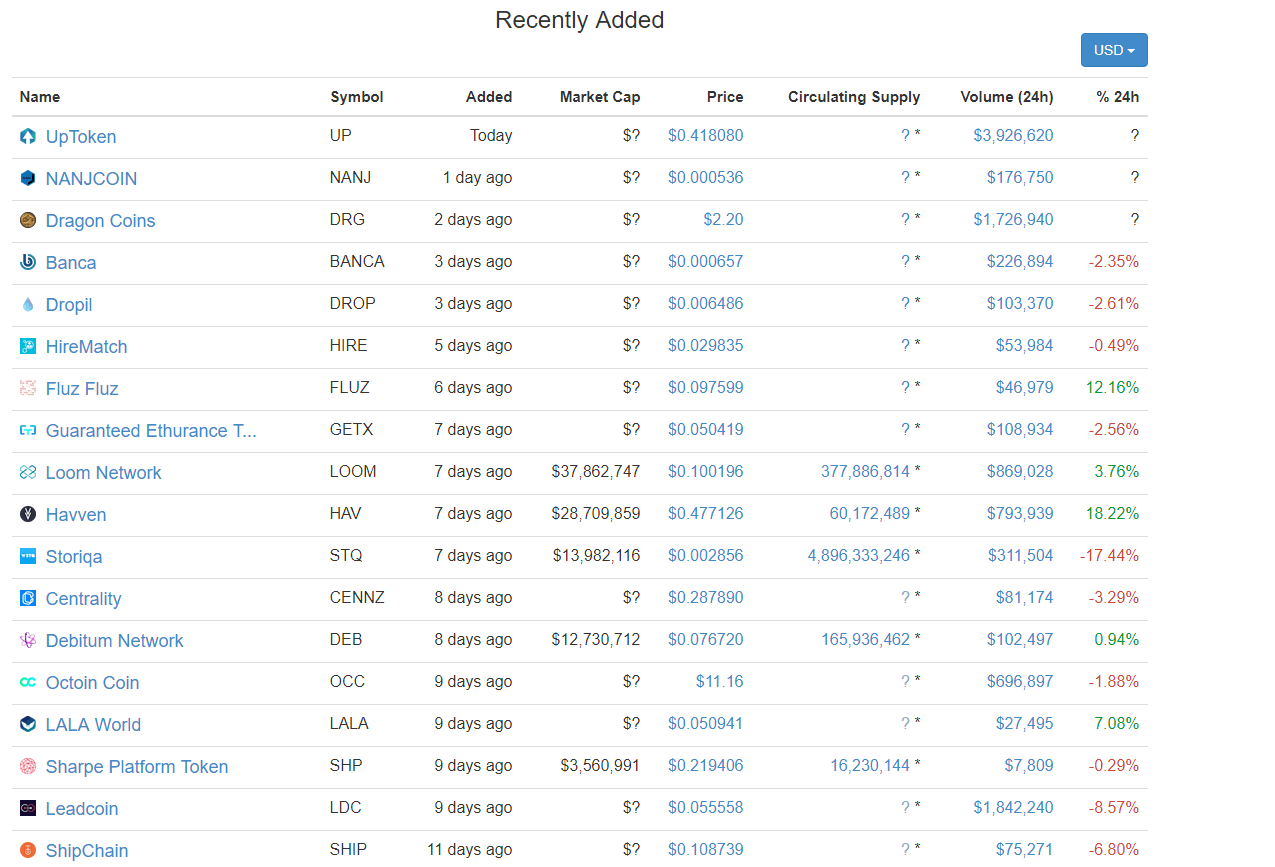Click Havven volume $793,939
The height and width of the screenshot is (867, 1275).
[x=1020, y=514]
